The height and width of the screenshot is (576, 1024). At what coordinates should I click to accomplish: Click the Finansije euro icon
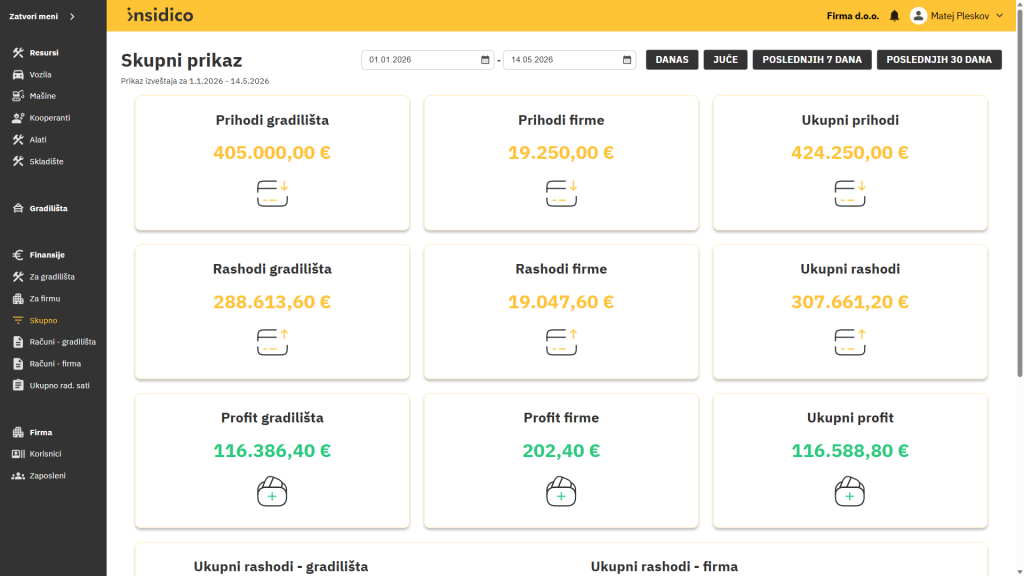[x=18, y=255]
